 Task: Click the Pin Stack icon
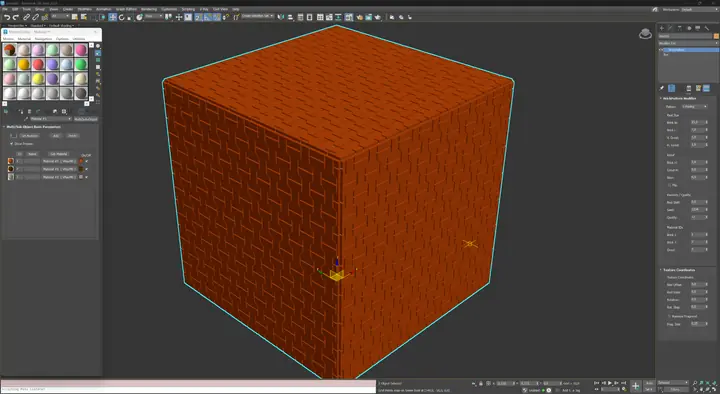(x=662, y=88)
